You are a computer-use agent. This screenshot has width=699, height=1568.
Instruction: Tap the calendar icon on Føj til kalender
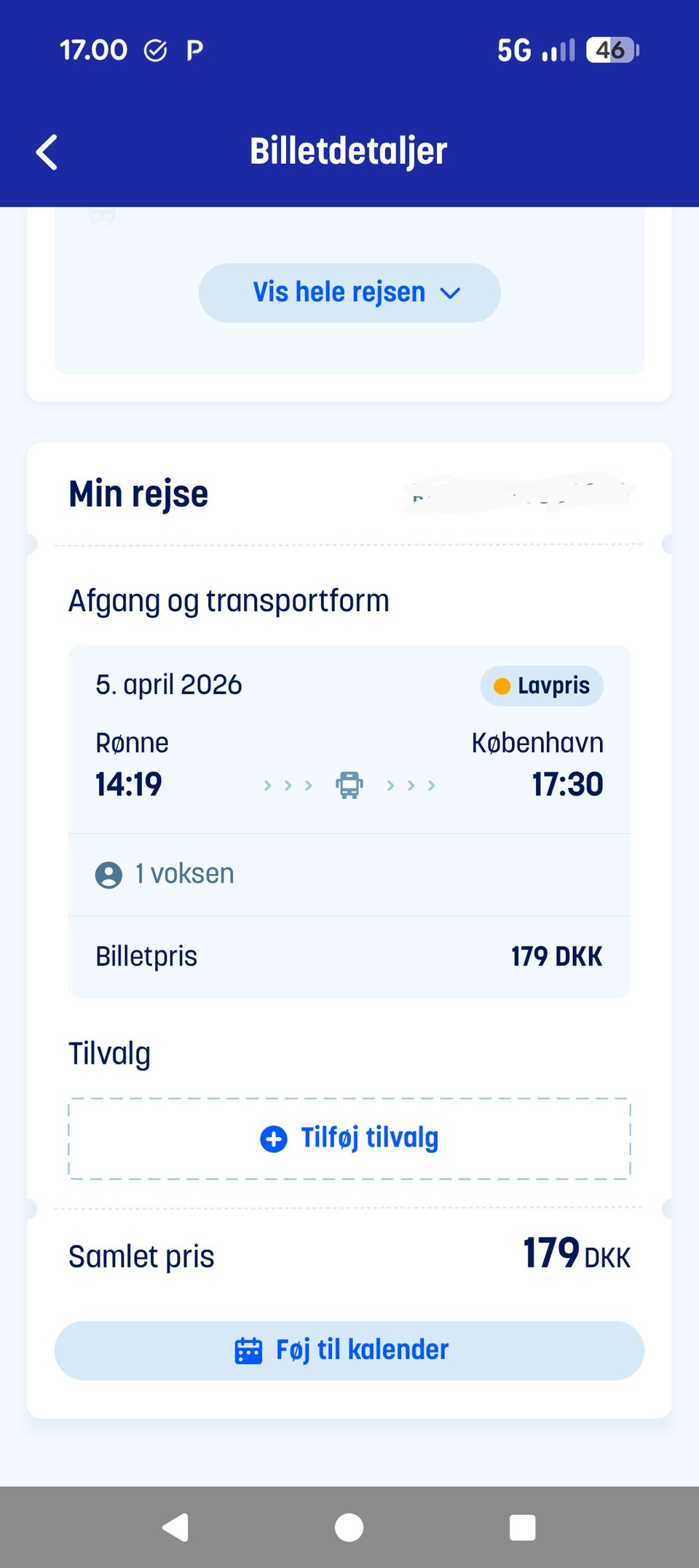[248, 1350]
